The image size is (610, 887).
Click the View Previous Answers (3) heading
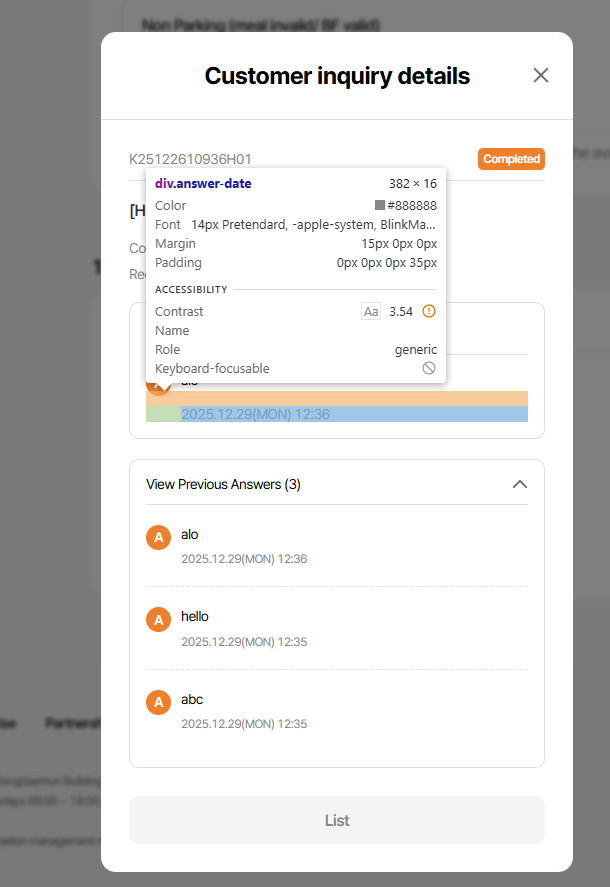(x=223, y=484)
